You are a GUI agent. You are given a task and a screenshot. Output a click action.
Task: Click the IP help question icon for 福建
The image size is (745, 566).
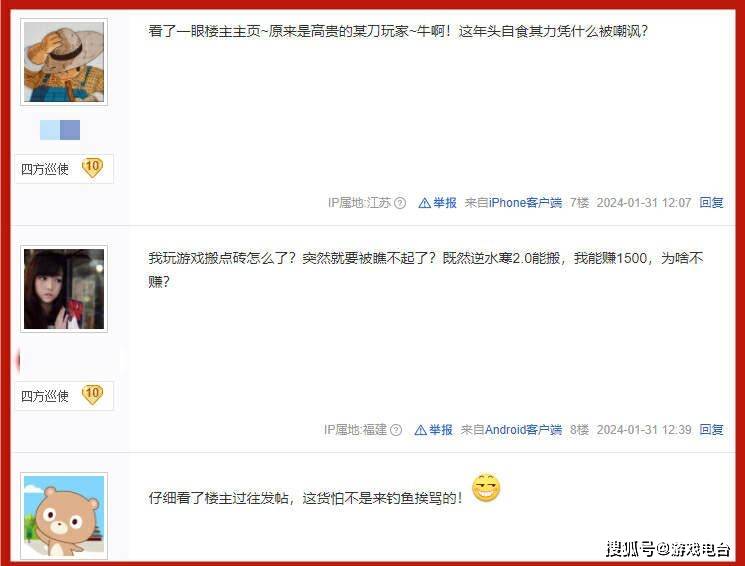[x=396, y=430]
